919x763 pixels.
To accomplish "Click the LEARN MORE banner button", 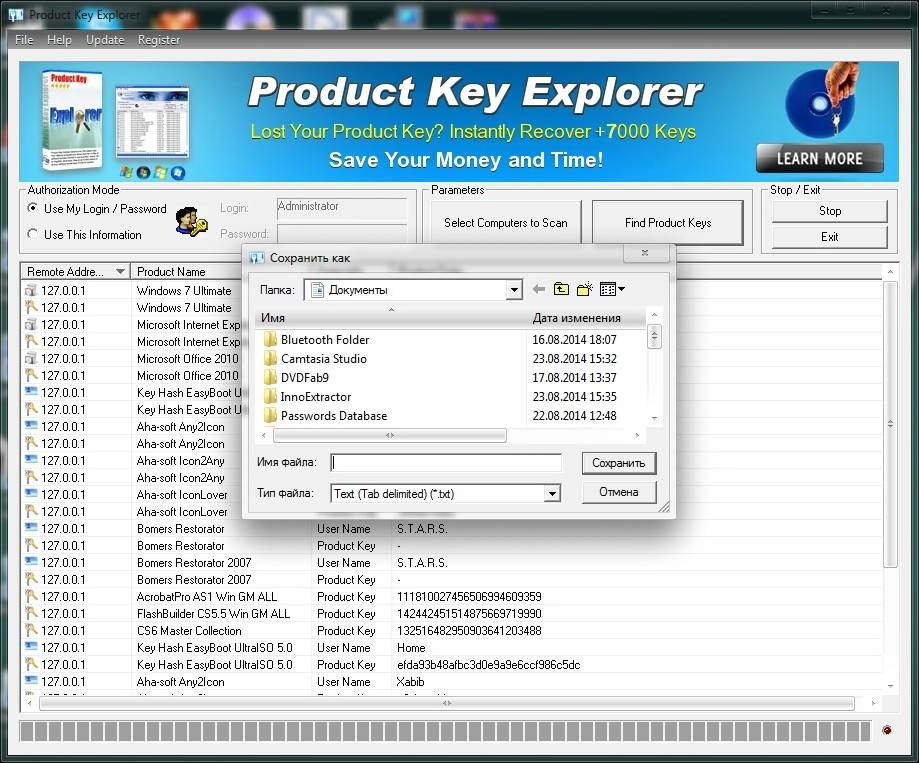I will click(819, 158).
